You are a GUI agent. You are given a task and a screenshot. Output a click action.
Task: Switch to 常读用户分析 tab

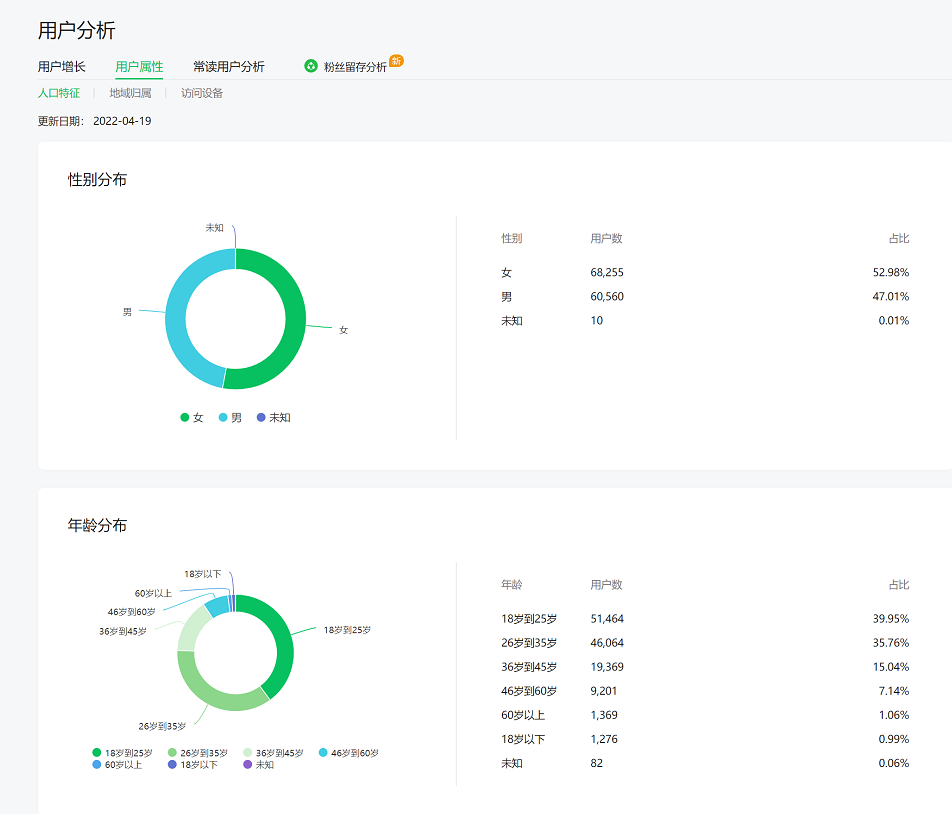click(x=228, y=67)
